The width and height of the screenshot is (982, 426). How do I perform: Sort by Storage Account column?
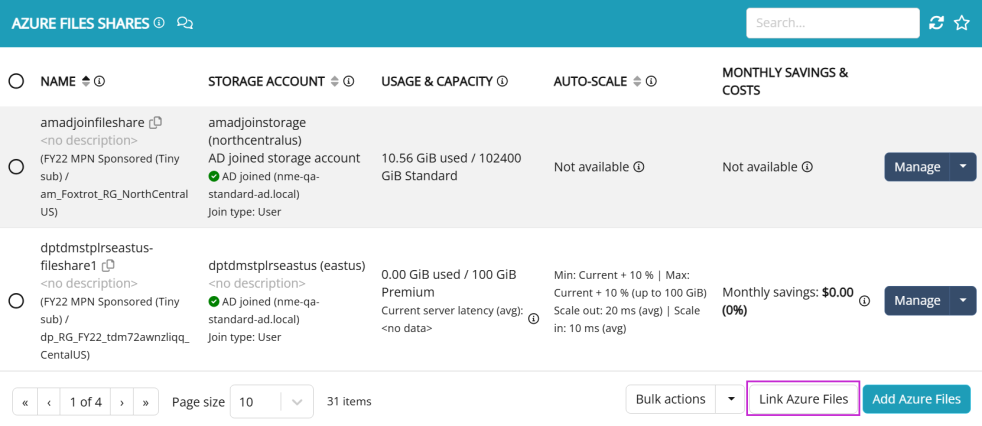point(334,81)
